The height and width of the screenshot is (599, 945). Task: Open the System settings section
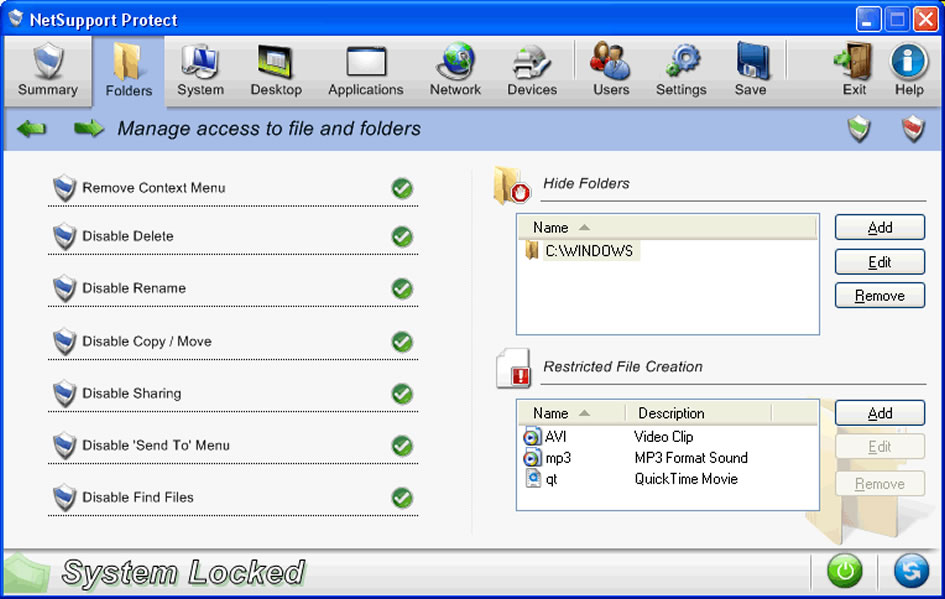click(200, 71)
